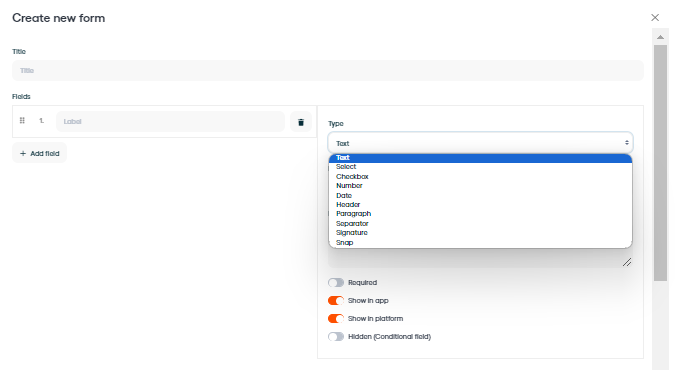
Task: Click the plus icon in Add field
Action: [x=23, y=153]
